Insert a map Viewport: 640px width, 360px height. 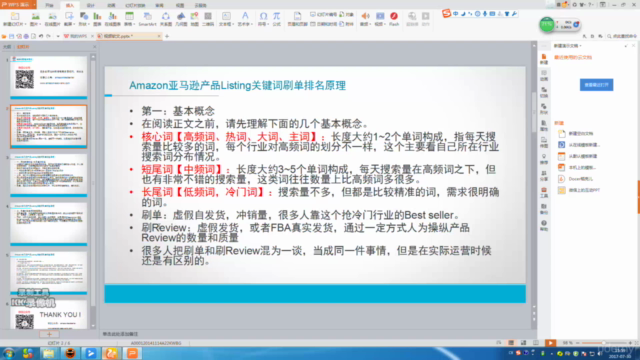[x=194, y=19]
